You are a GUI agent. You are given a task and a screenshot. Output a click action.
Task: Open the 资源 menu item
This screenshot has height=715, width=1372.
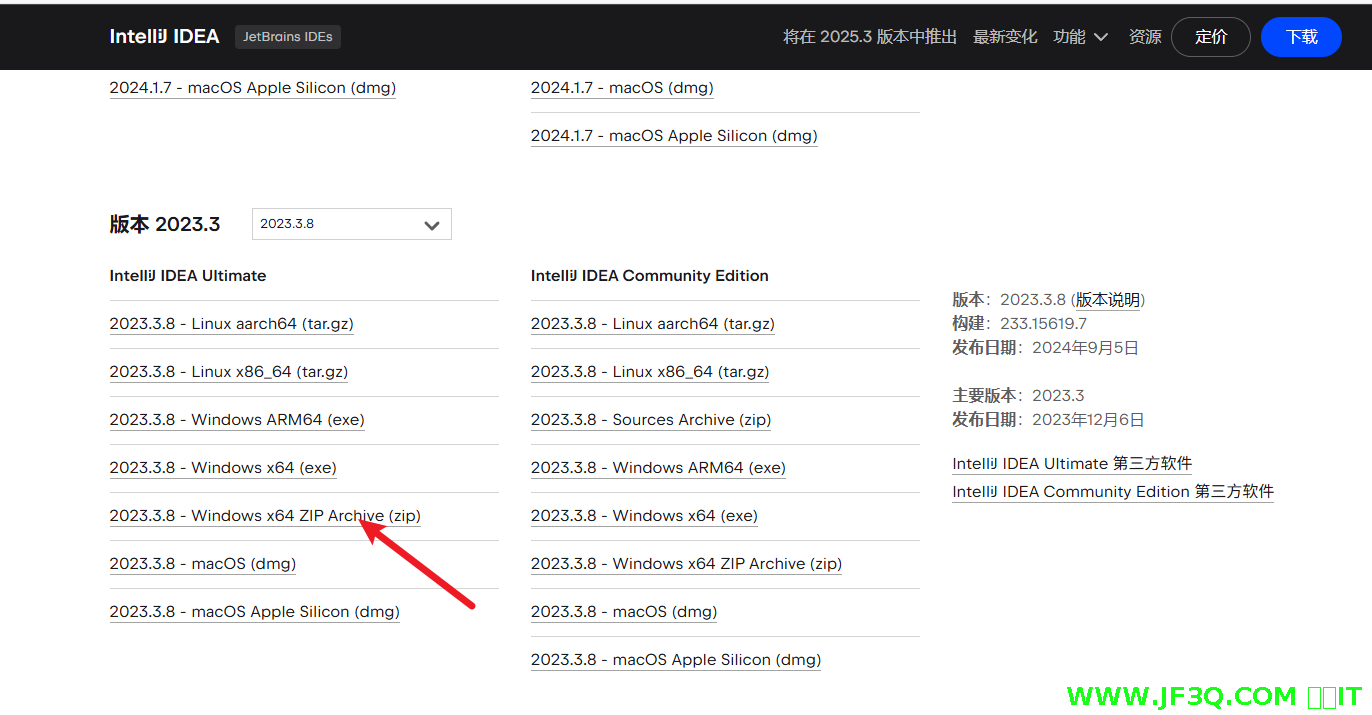1145,37
